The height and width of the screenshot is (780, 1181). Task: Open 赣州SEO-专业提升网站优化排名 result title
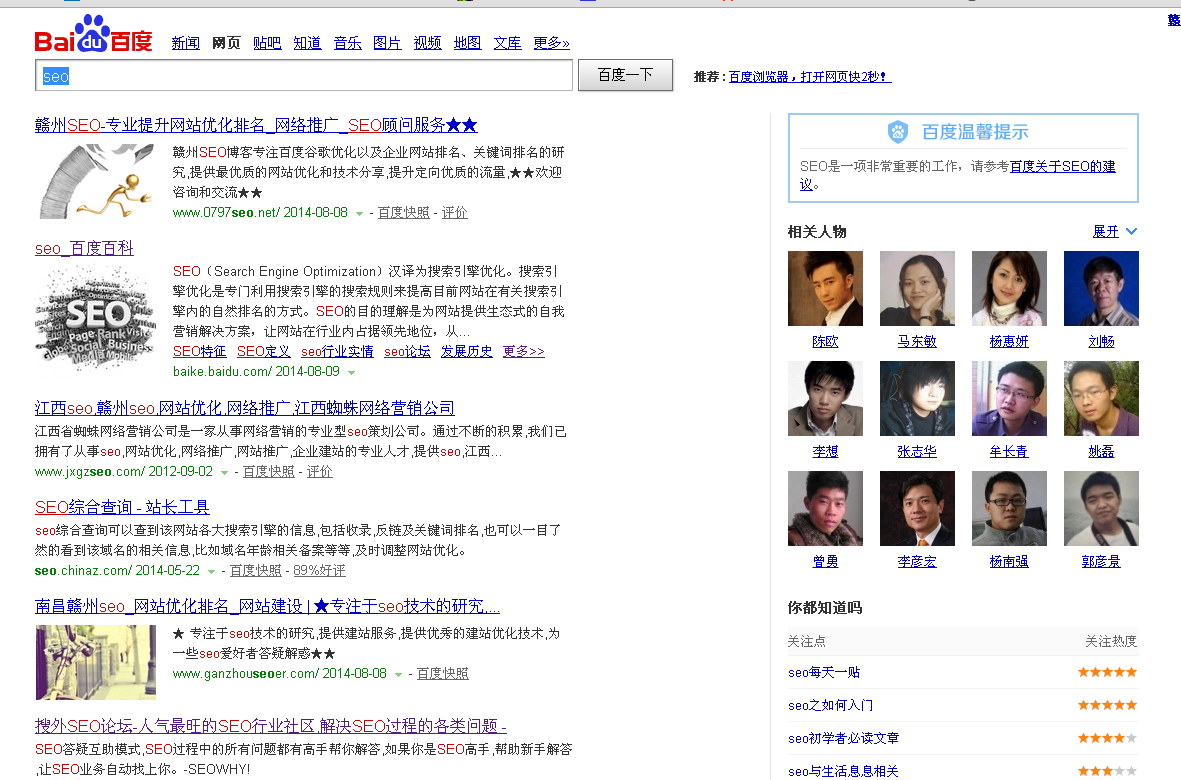(x=256, y=125)
